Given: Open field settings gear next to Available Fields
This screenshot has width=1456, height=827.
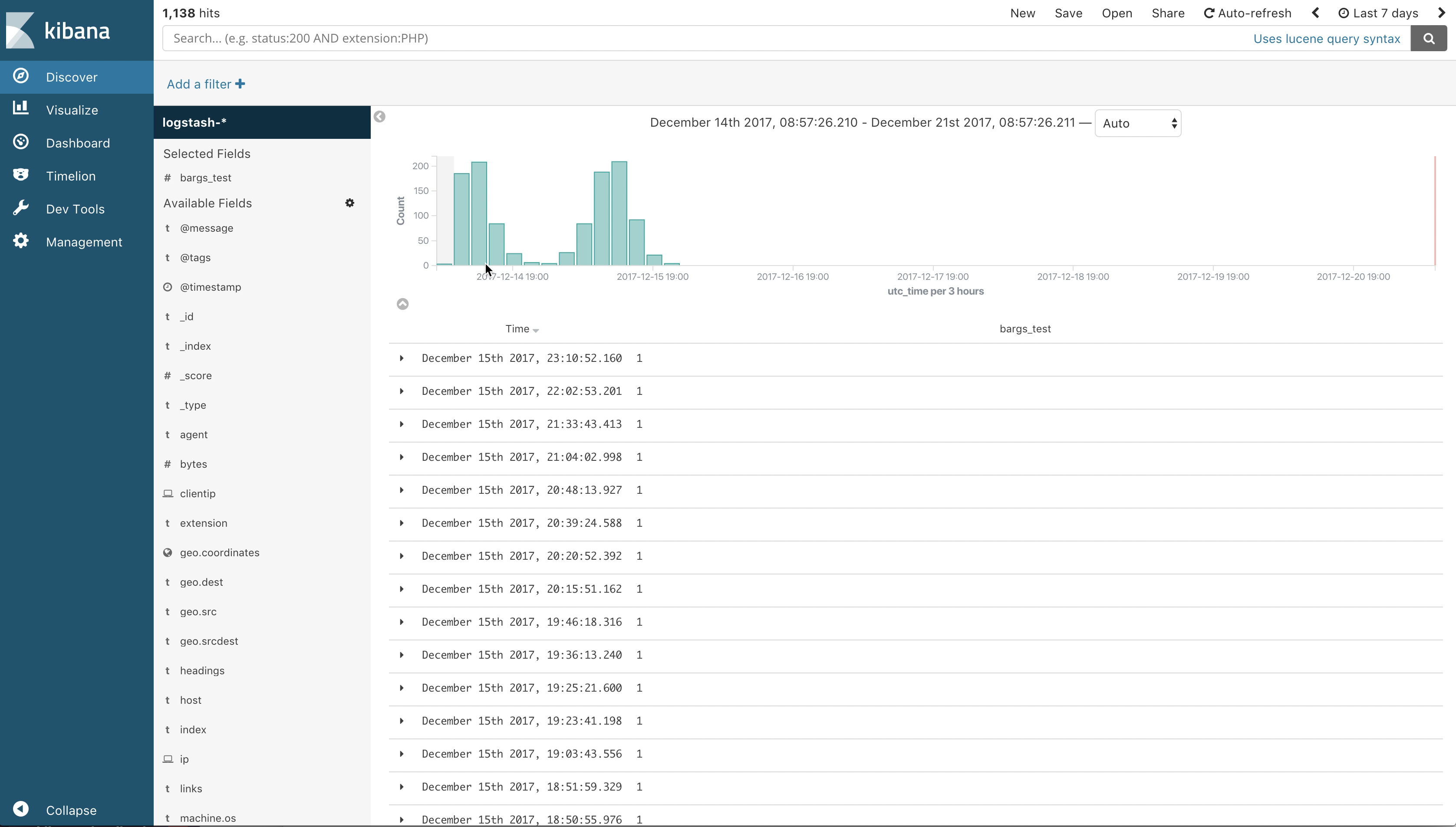Looking at the screenshot, I should coord(350,202).
